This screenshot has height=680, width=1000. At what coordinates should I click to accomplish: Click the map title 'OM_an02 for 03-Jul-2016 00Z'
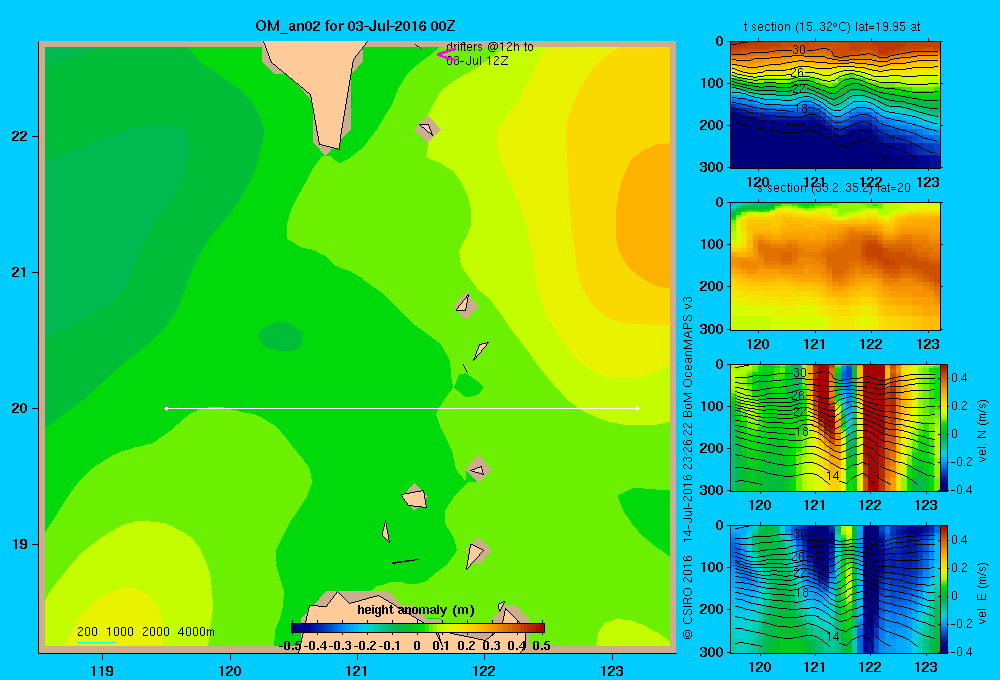[x=355, y=26]
